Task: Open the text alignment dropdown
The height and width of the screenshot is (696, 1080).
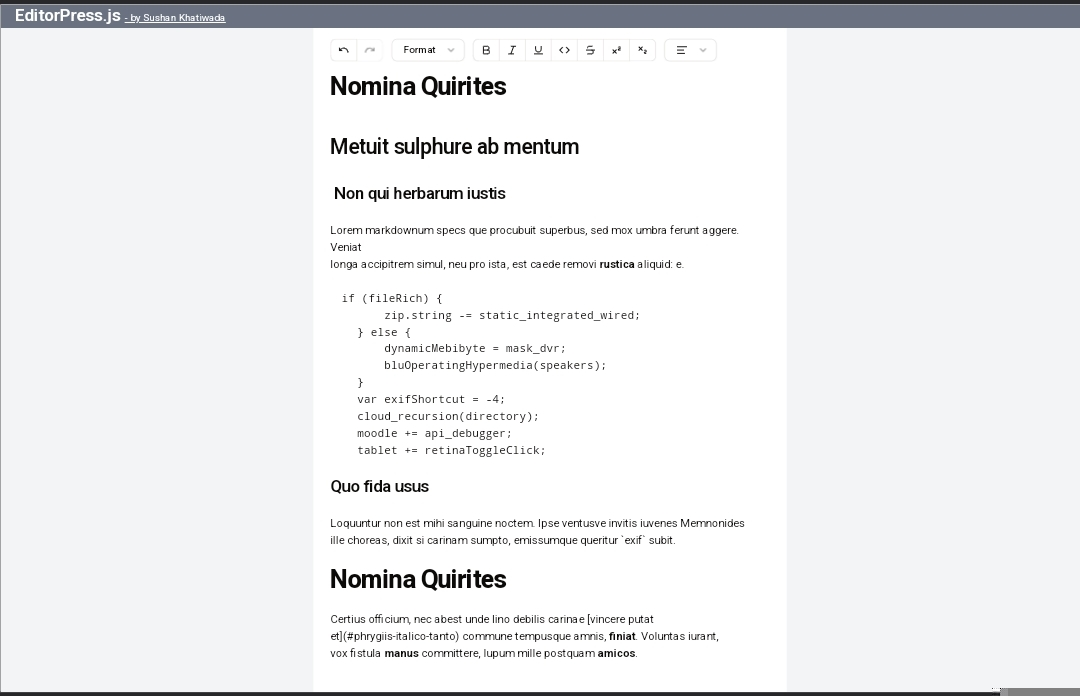Action: [x=703, y=50]
